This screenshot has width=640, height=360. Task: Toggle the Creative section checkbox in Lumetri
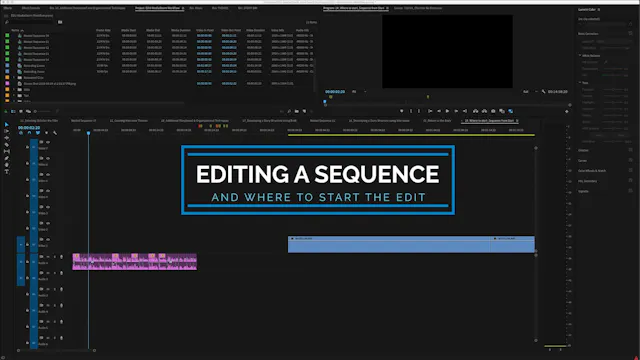click(x=631, y=150)
